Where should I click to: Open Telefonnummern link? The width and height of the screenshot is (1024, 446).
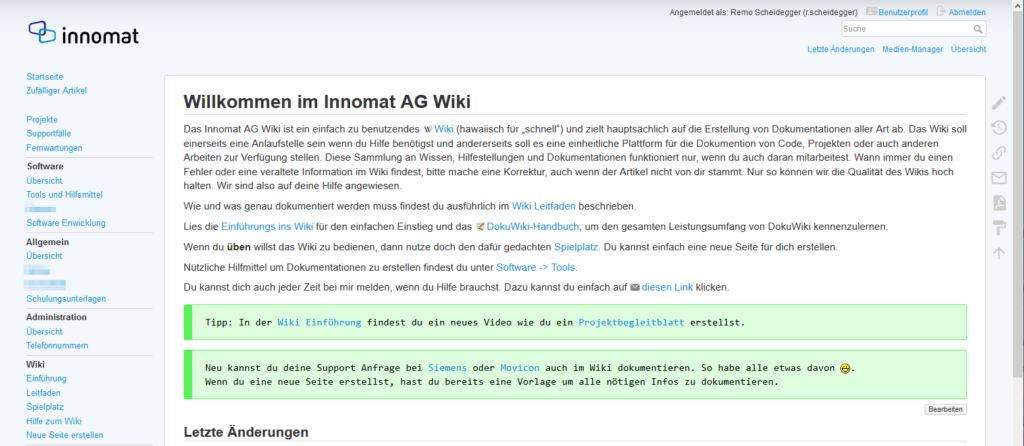pyautogui.click(x=57, y=345)
